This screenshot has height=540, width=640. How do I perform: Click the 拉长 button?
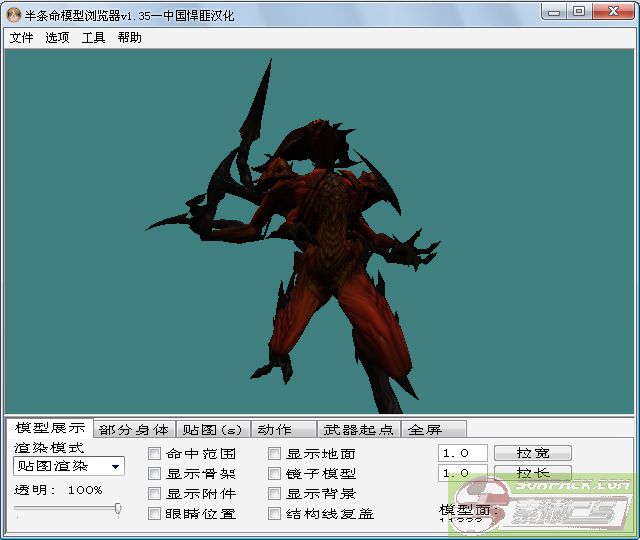pyautogui.click(x=531, y=473)
